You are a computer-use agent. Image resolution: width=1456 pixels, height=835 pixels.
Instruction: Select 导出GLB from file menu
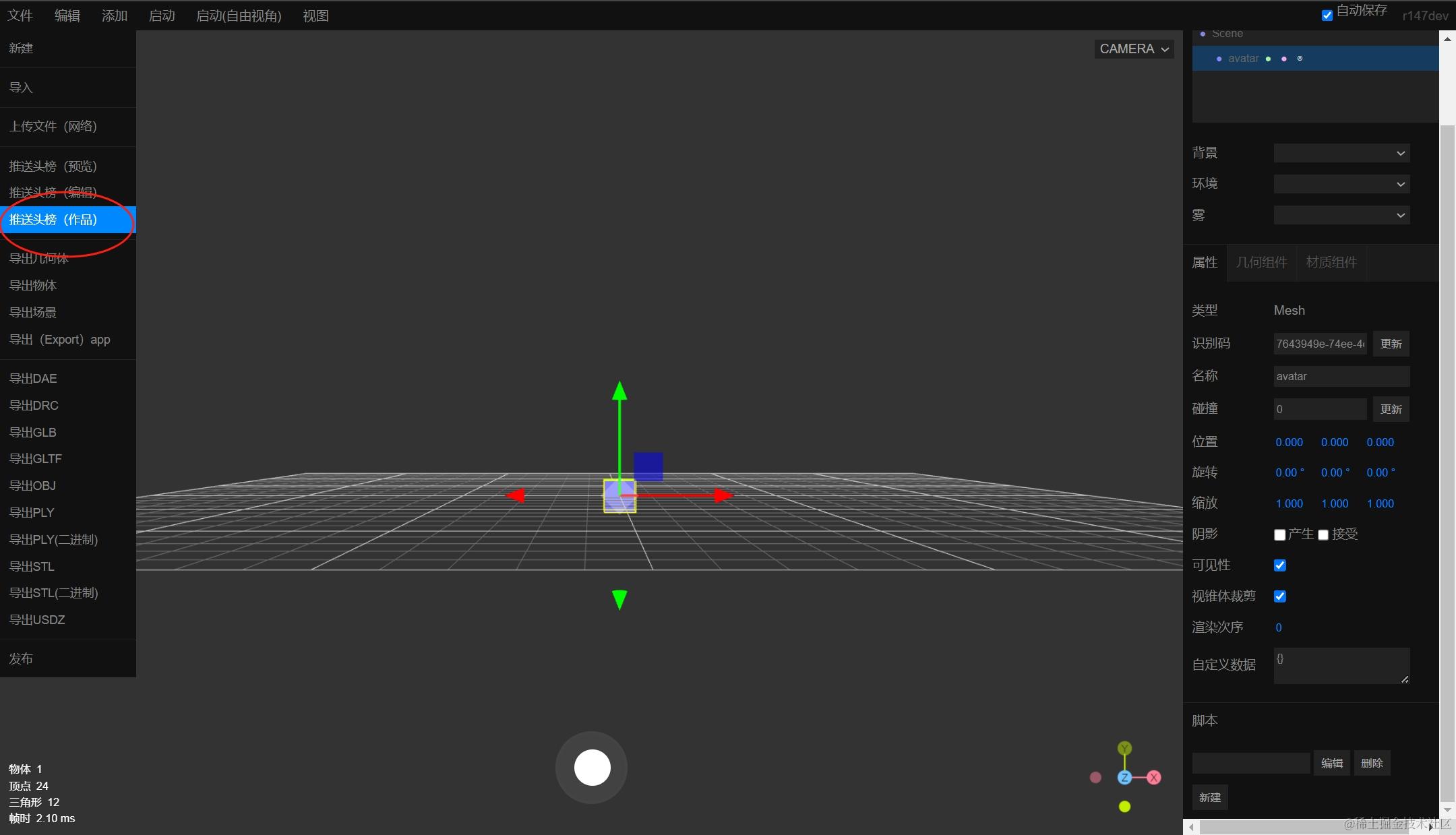(x=32, y=432)
